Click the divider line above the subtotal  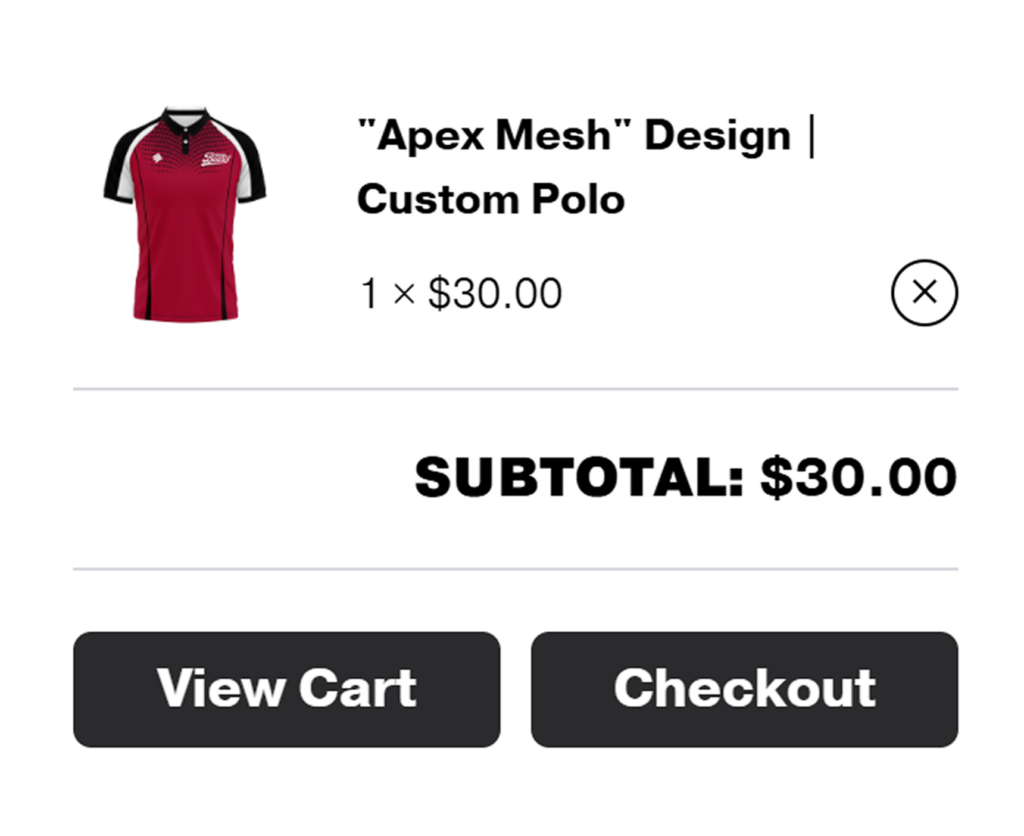tap(515, 388)
